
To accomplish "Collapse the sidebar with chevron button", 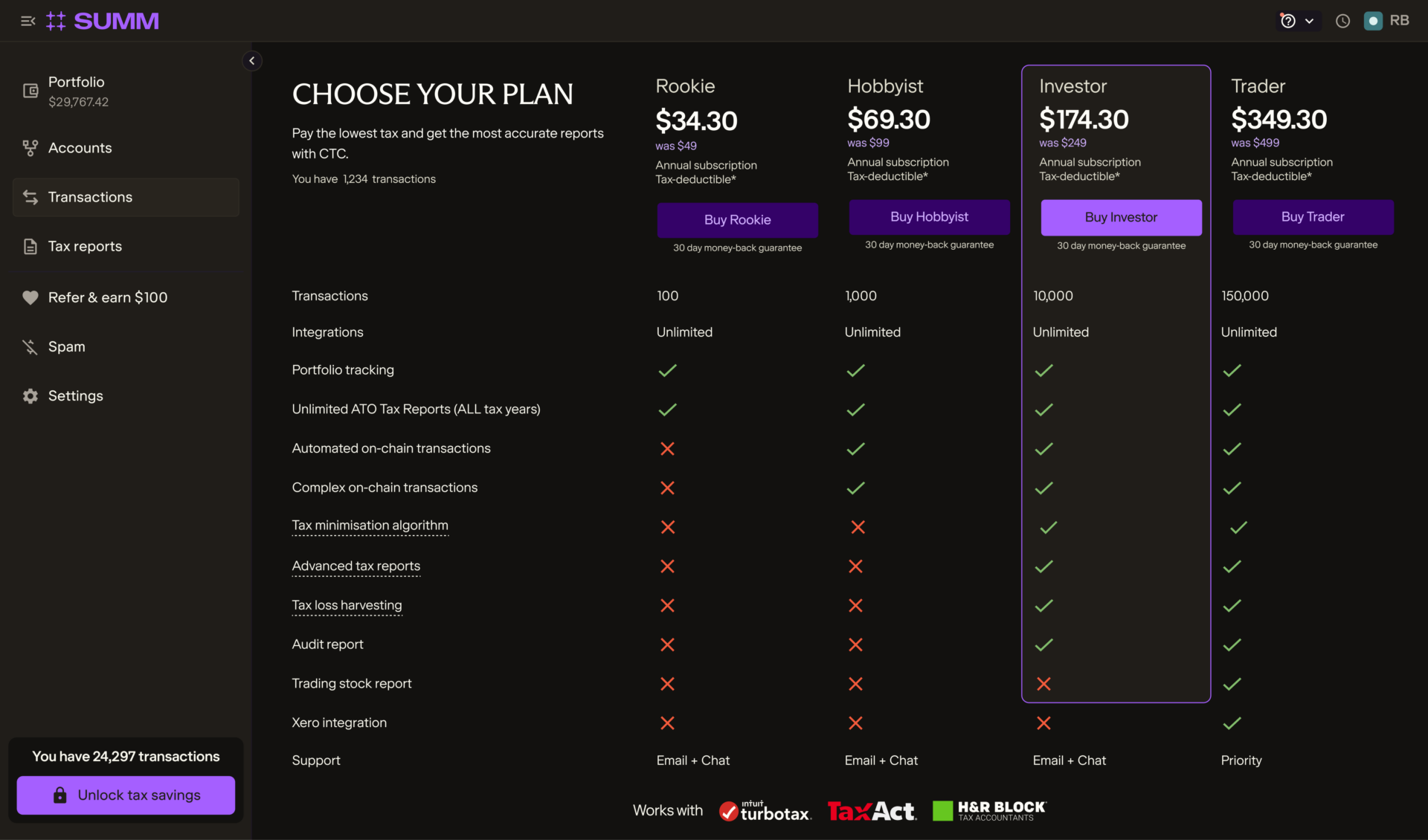I will [x=252, y=61].
